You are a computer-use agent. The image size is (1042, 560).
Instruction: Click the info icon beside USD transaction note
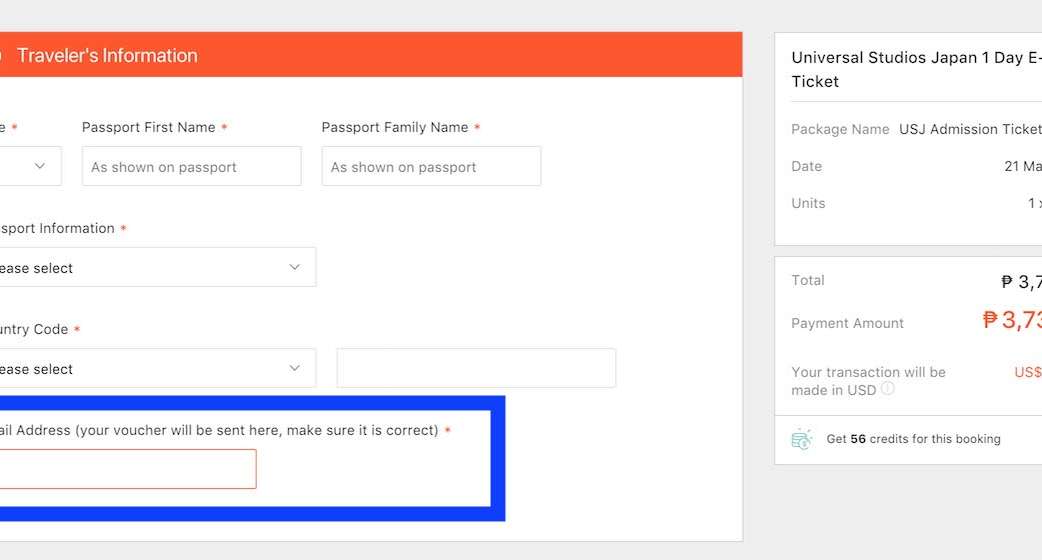coord(887,389)
